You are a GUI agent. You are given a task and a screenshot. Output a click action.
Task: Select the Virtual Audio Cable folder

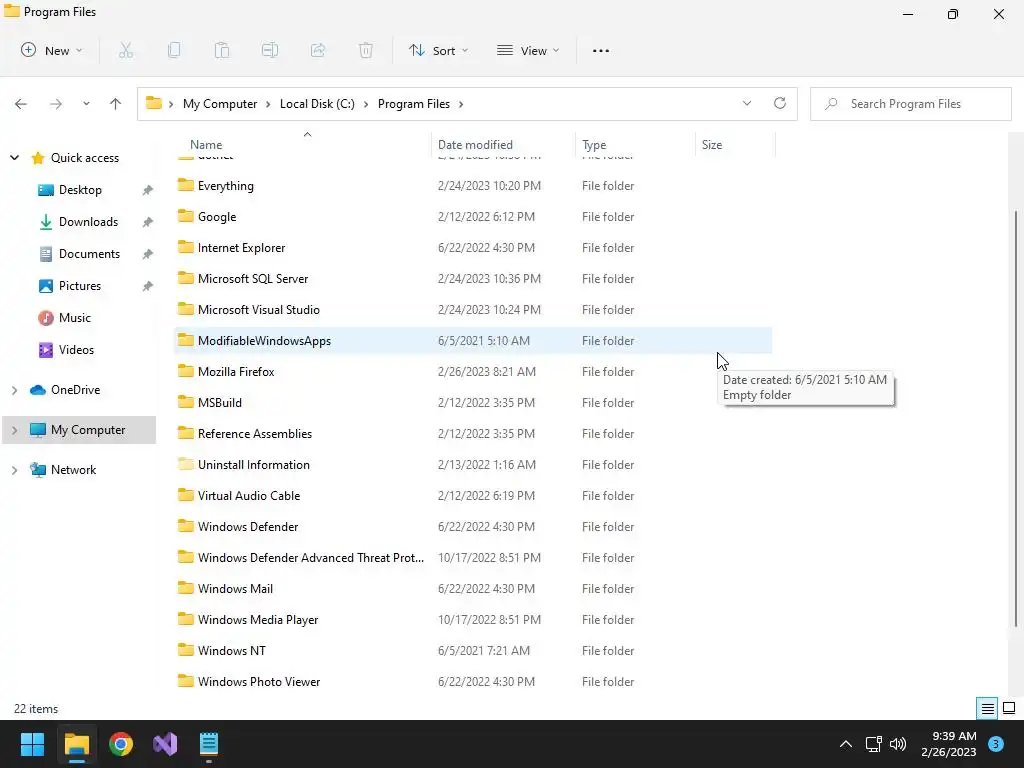473,496
